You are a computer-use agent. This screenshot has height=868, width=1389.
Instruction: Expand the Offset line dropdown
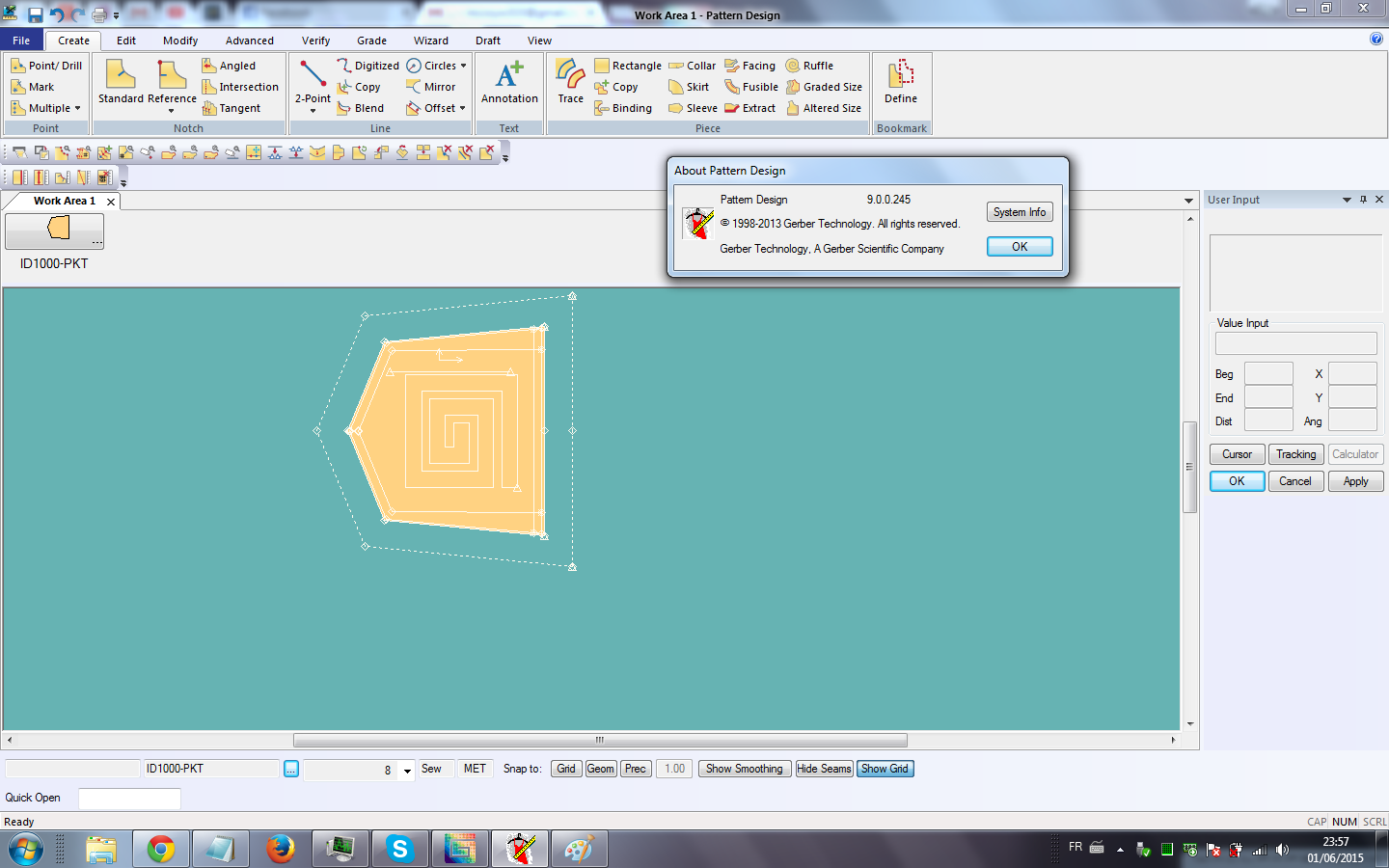point(463,108)
